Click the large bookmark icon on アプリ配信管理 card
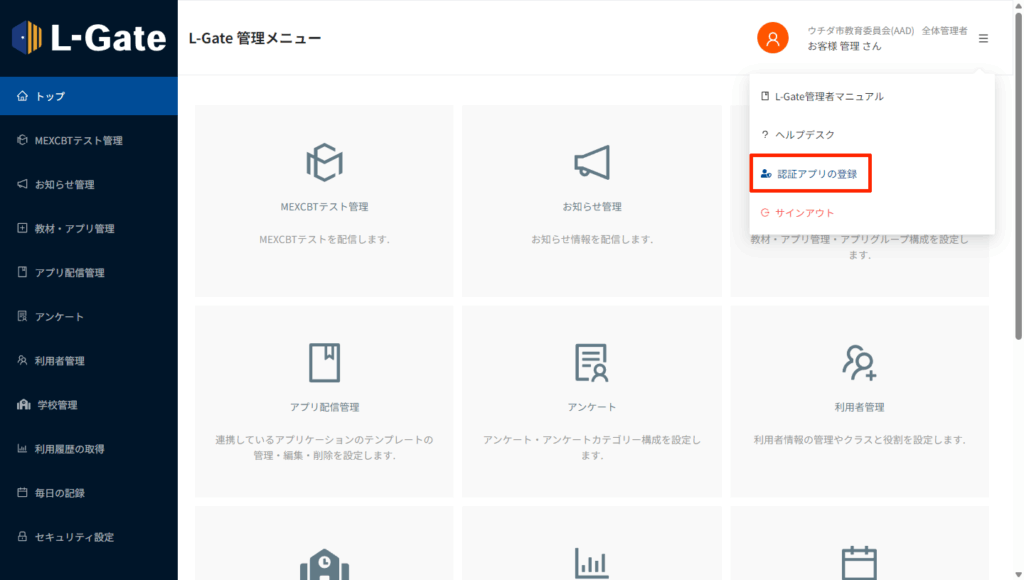 [x=325, y=362]
